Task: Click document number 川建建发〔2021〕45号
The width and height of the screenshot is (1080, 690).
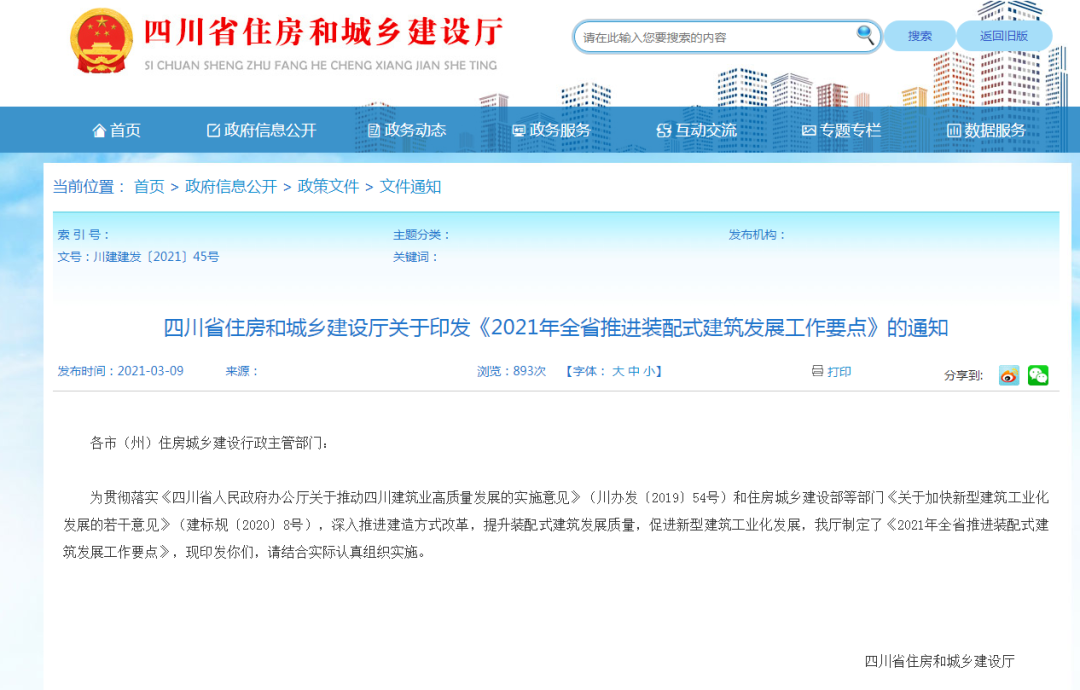Action: click(x=156, y=257)
